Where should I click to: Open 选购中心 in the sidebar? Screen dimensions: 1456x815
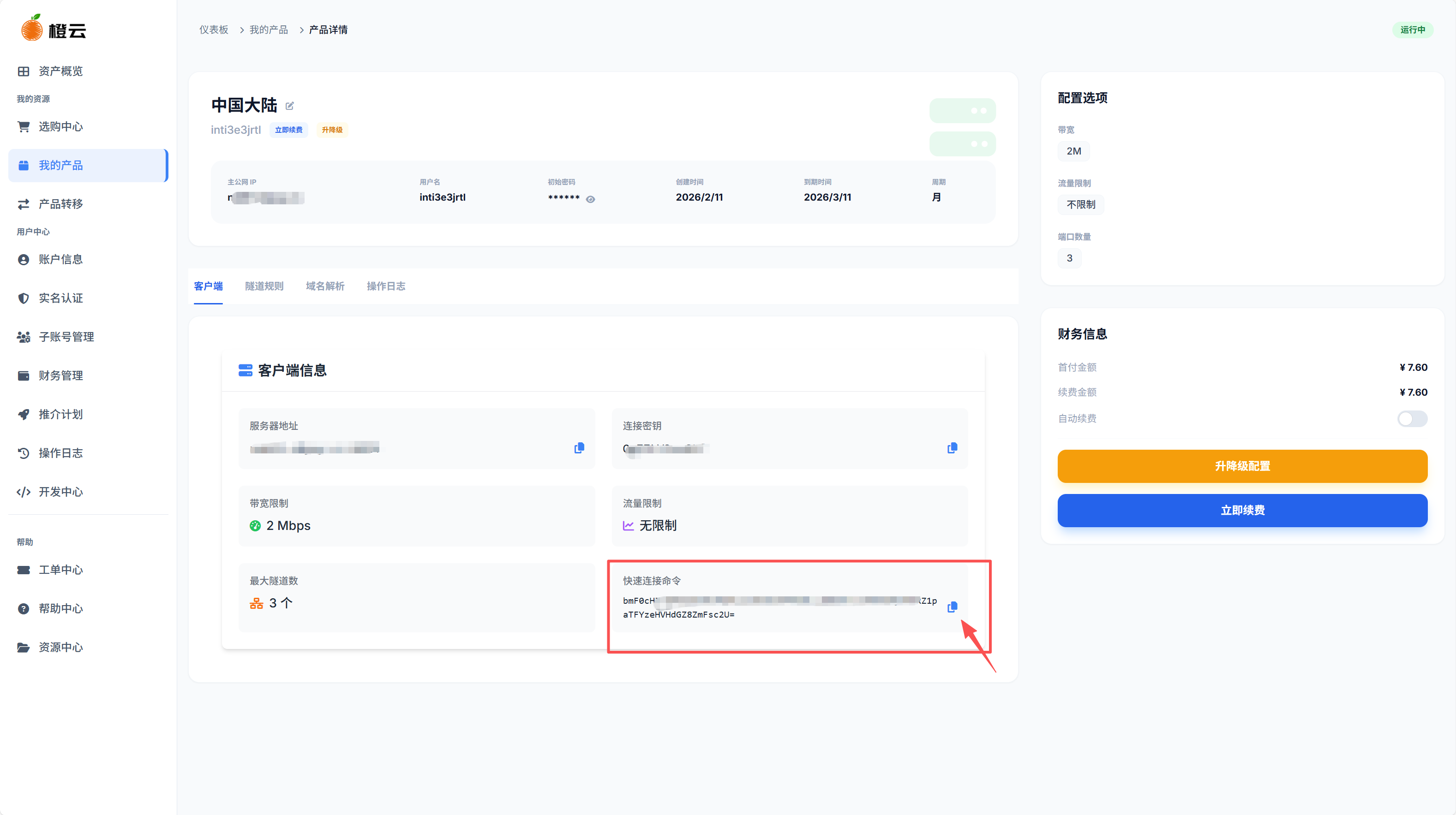tap(60, 126)
